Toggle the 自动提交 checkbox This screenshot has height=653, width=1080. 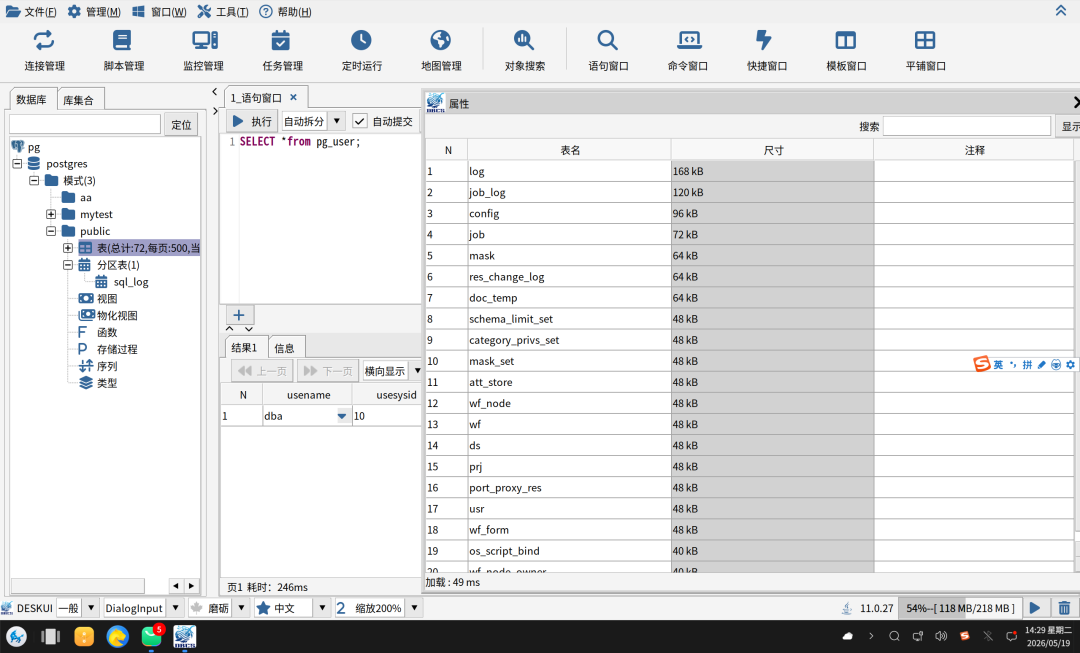[360, 121]
